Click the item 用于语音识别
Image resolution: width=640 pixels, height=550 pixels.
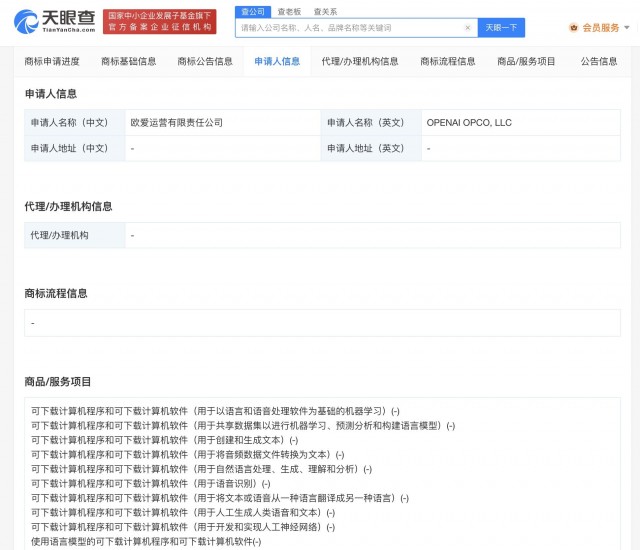point(151,484)
